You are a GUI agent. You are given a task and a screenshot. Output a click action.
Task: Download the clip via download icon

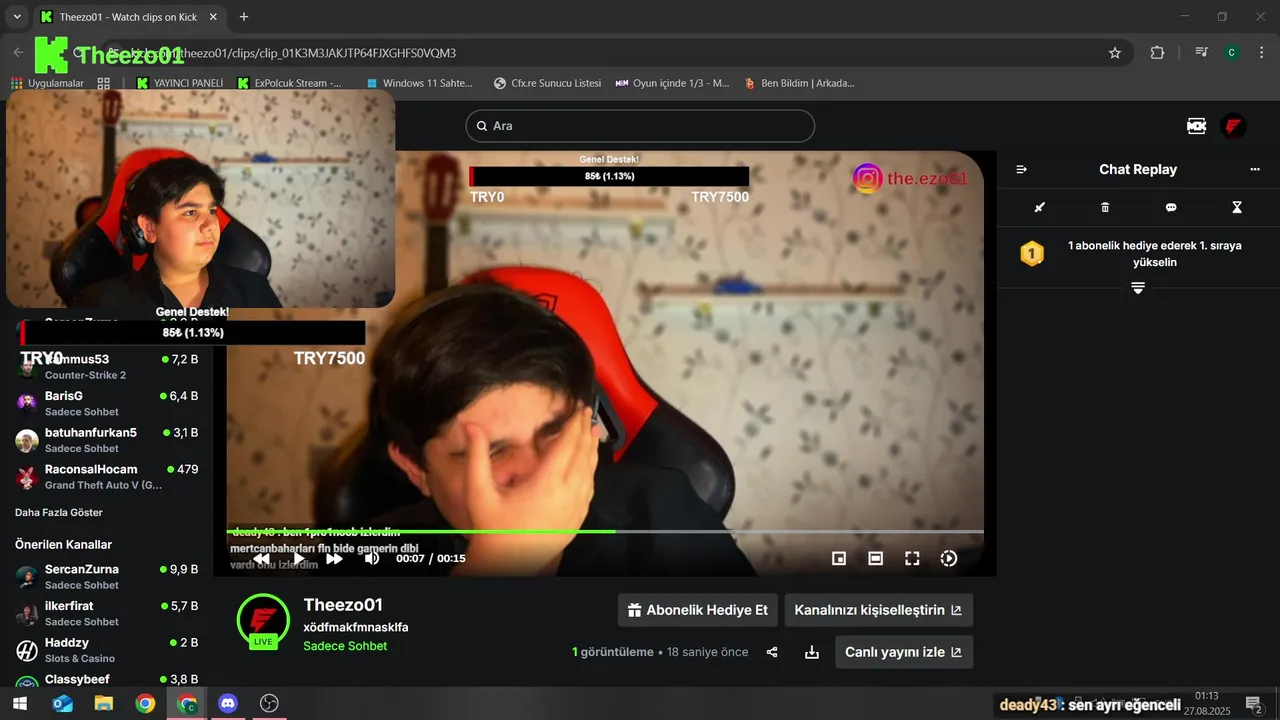point(812,652)
